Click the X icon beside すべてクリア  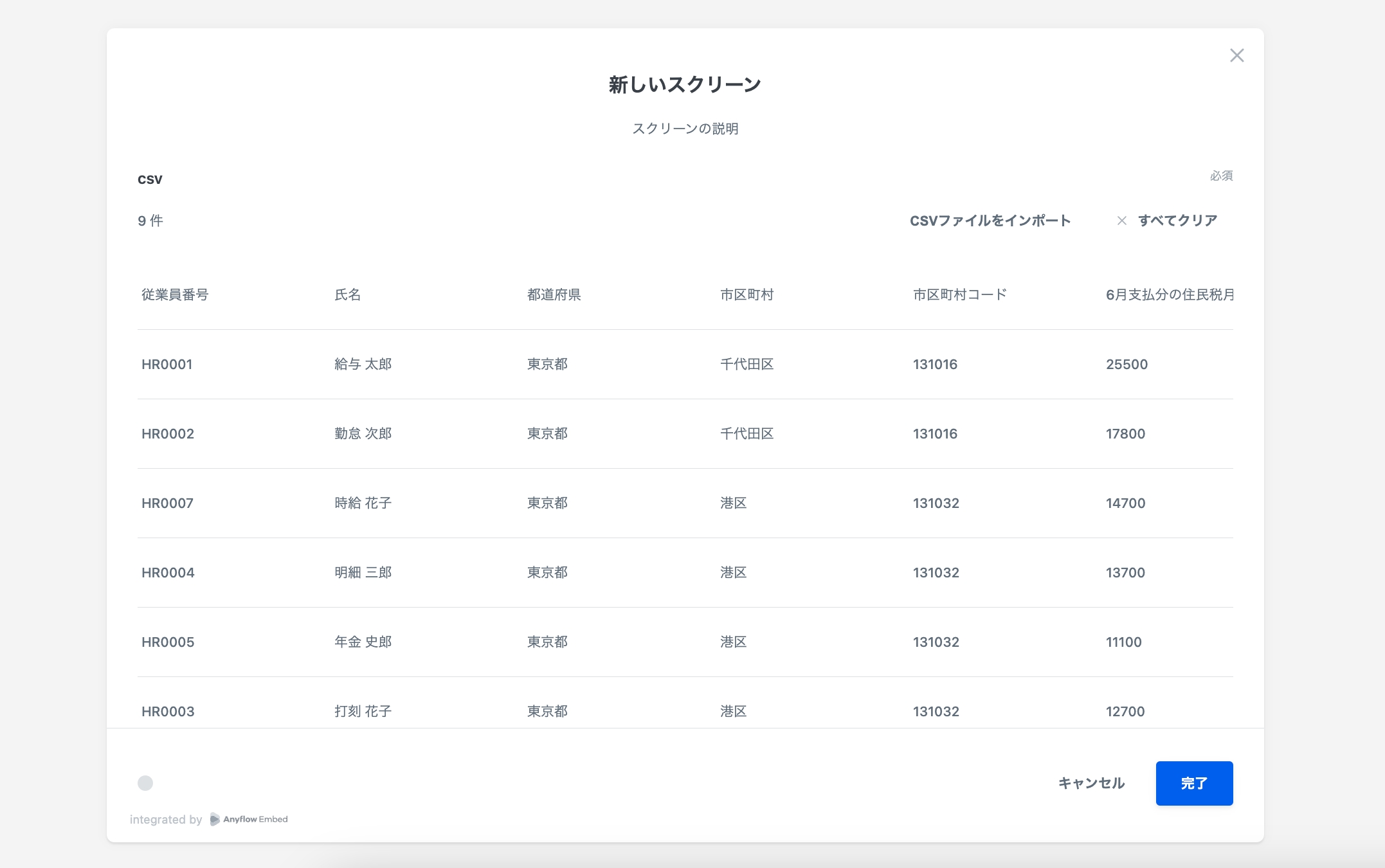pos(1122,221)
